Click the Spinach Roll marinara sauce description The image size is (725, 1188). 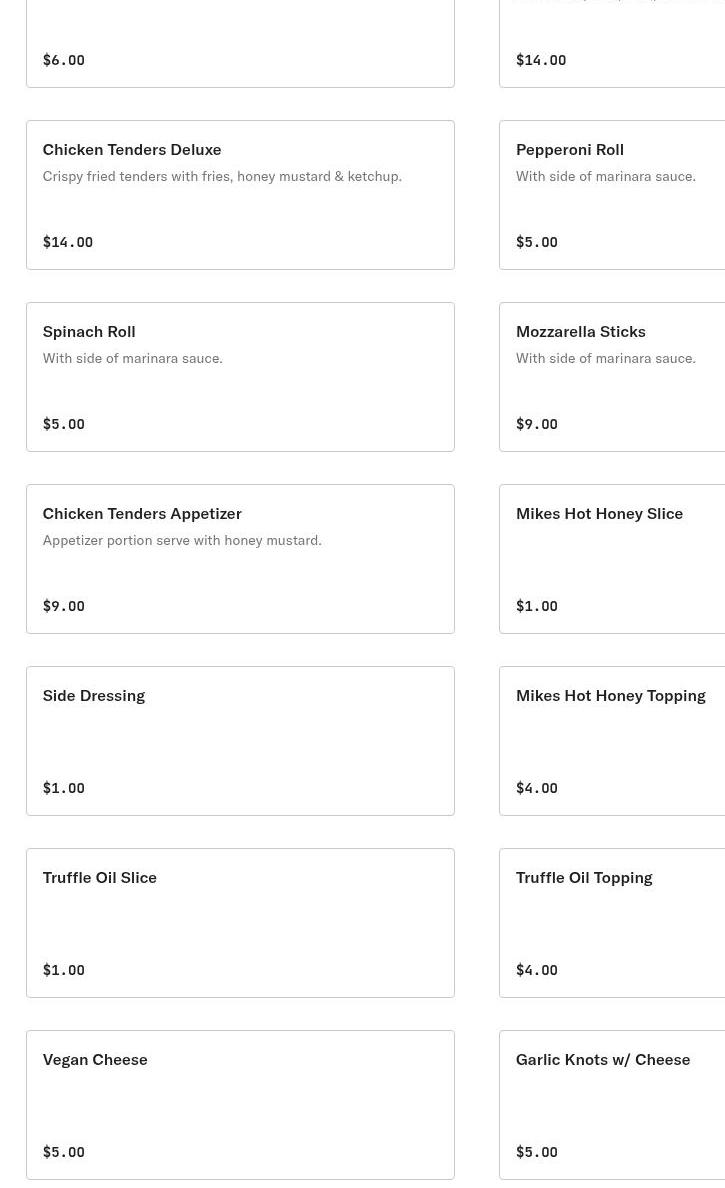pyautogui.click(x=133, y=358)
